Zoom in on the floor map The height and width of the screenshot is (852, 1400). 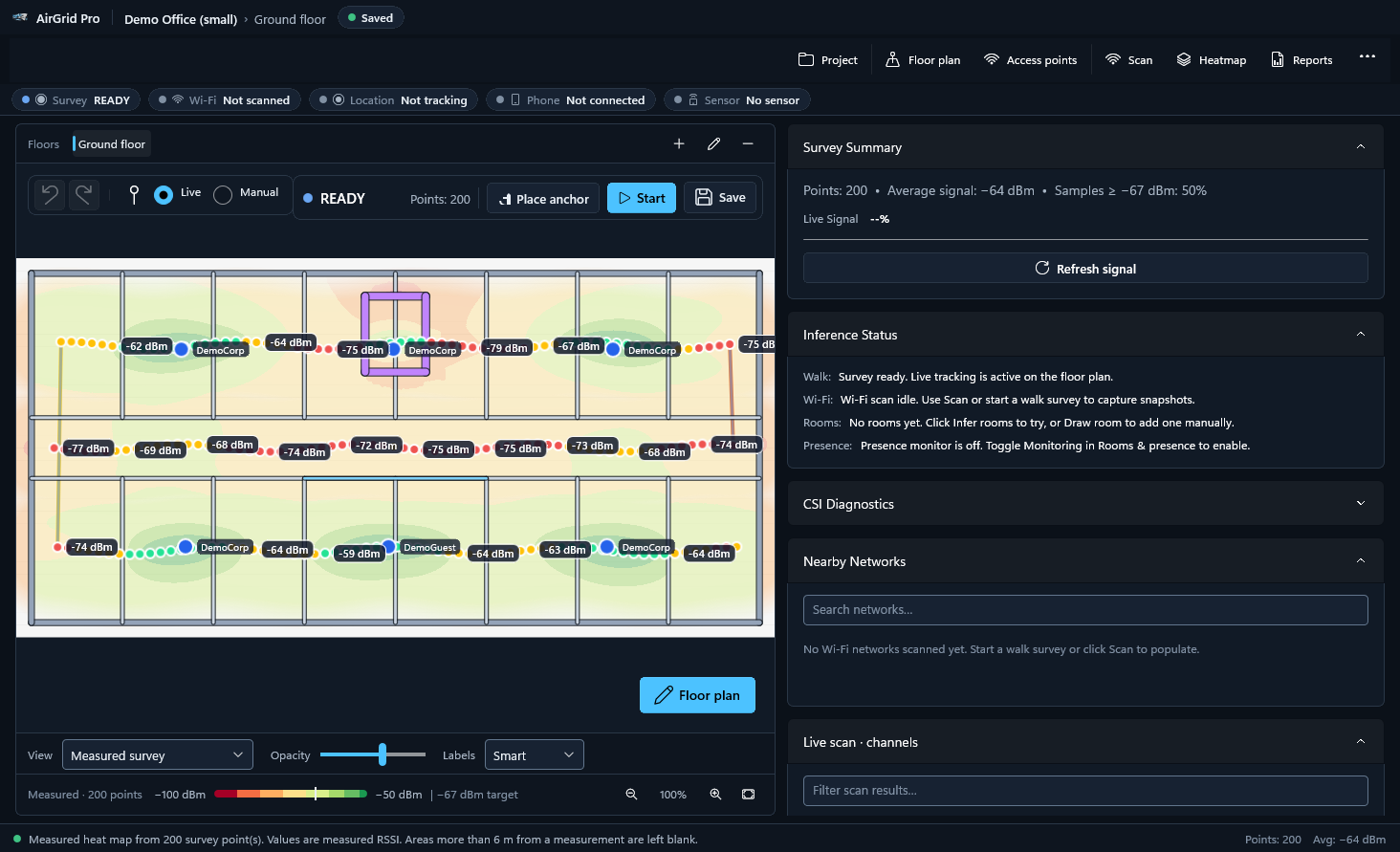point(715,795)
